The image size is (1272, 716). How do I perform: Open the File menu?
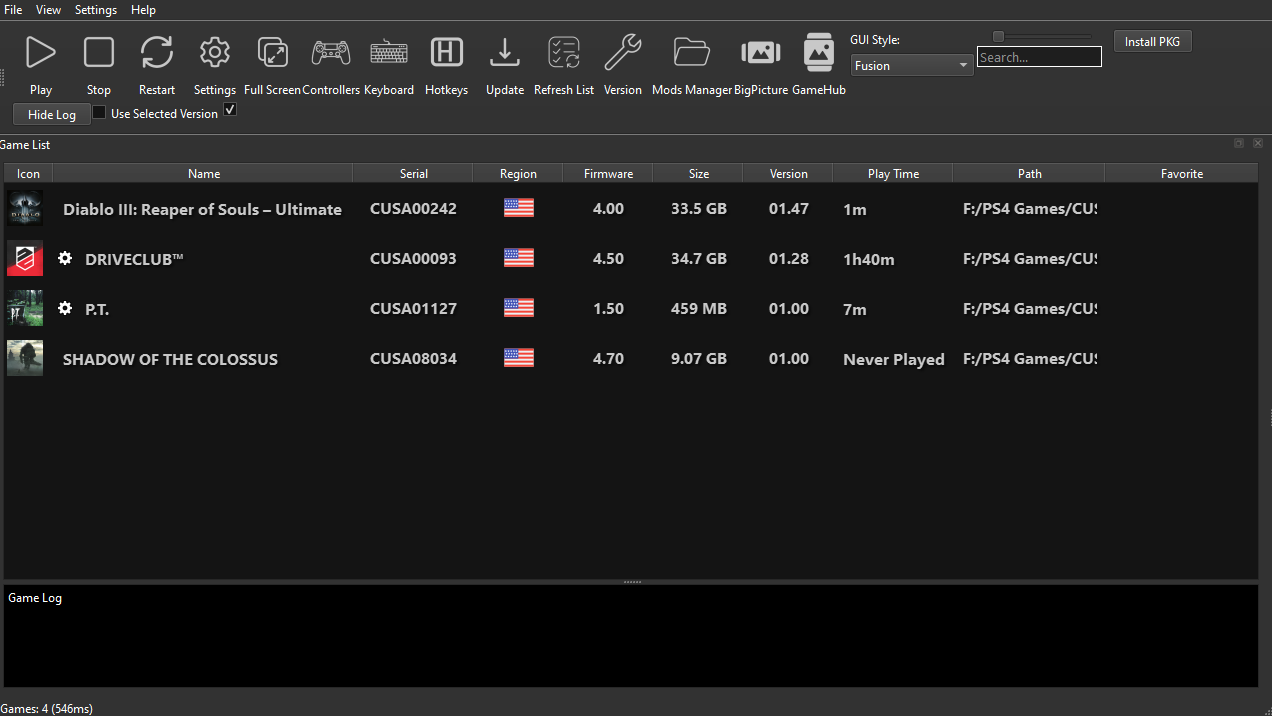(x=13, y=9)
